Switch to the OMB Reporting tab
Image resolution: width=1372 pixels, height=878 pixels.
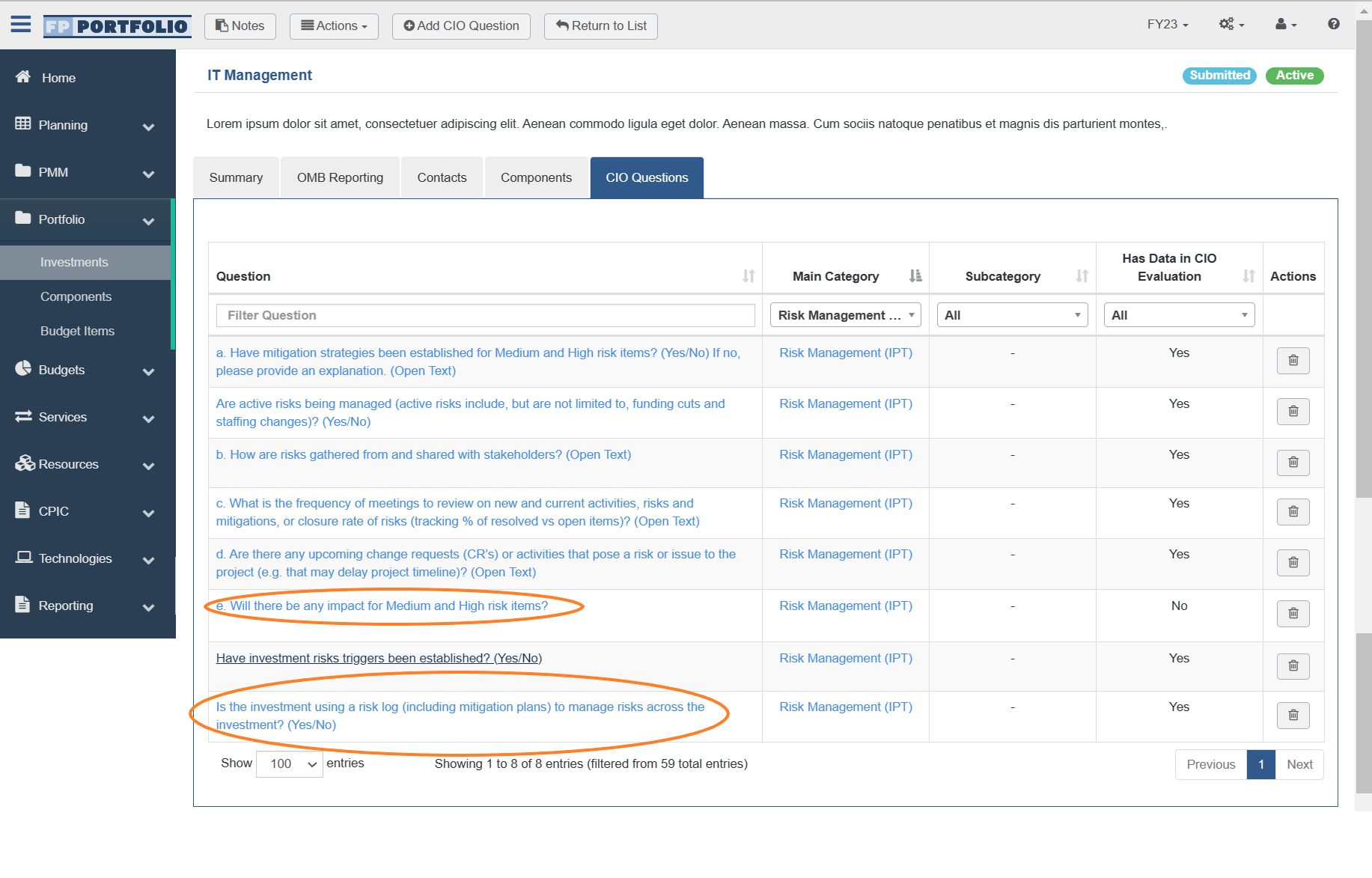click(x=340, y=177)
